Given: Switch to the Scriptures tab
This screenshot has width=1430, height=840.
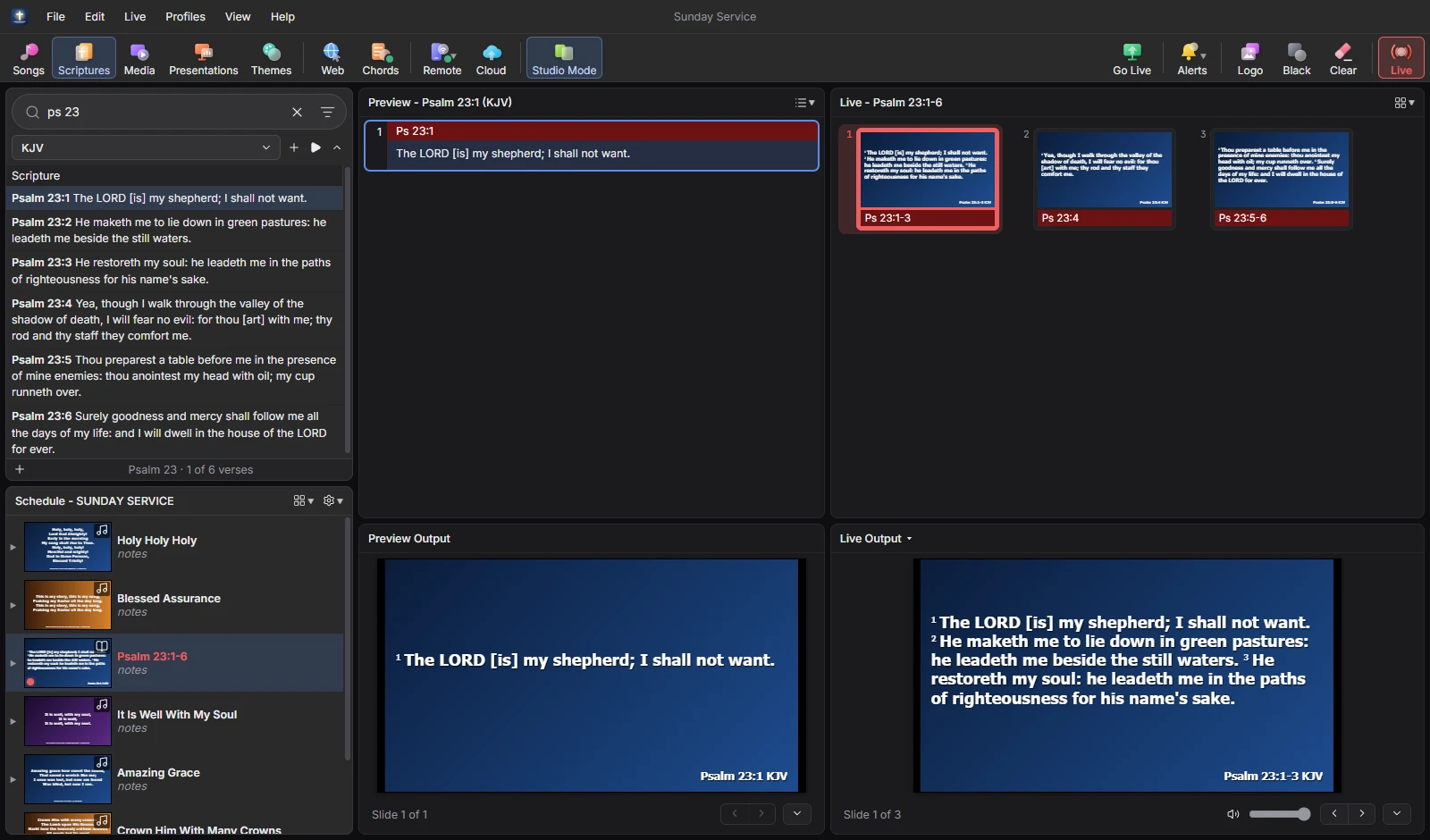Looking at the screenshot, I should 84,58.
